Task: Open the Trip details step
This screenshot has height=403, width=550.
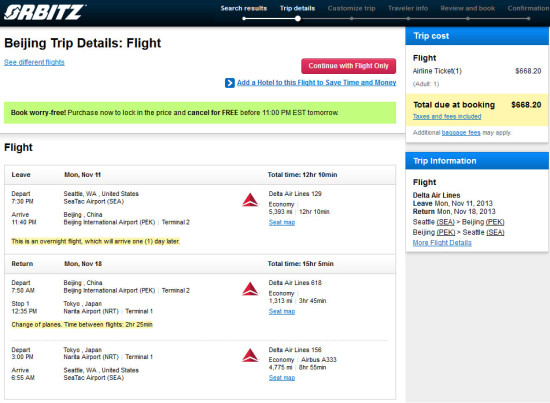Action: coord(297,8)
